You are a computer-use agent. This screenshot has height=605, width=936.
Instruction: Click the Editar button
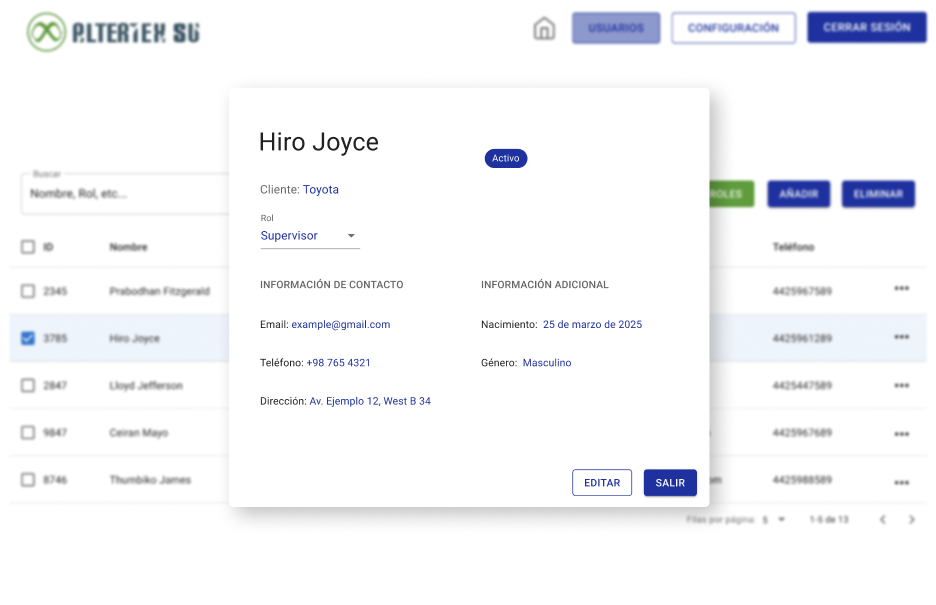tap(602, 483)
